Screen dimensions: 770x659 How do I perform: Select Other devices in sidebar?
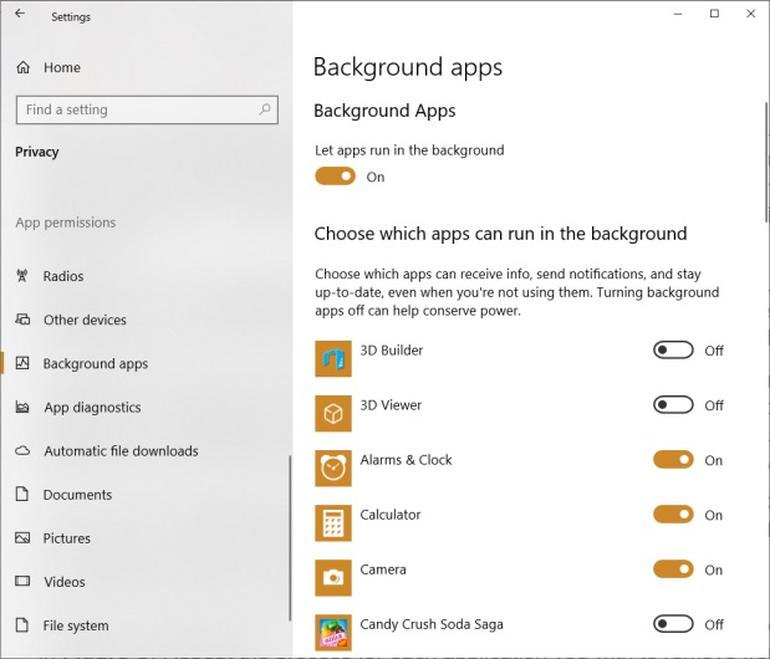(146, 320)
